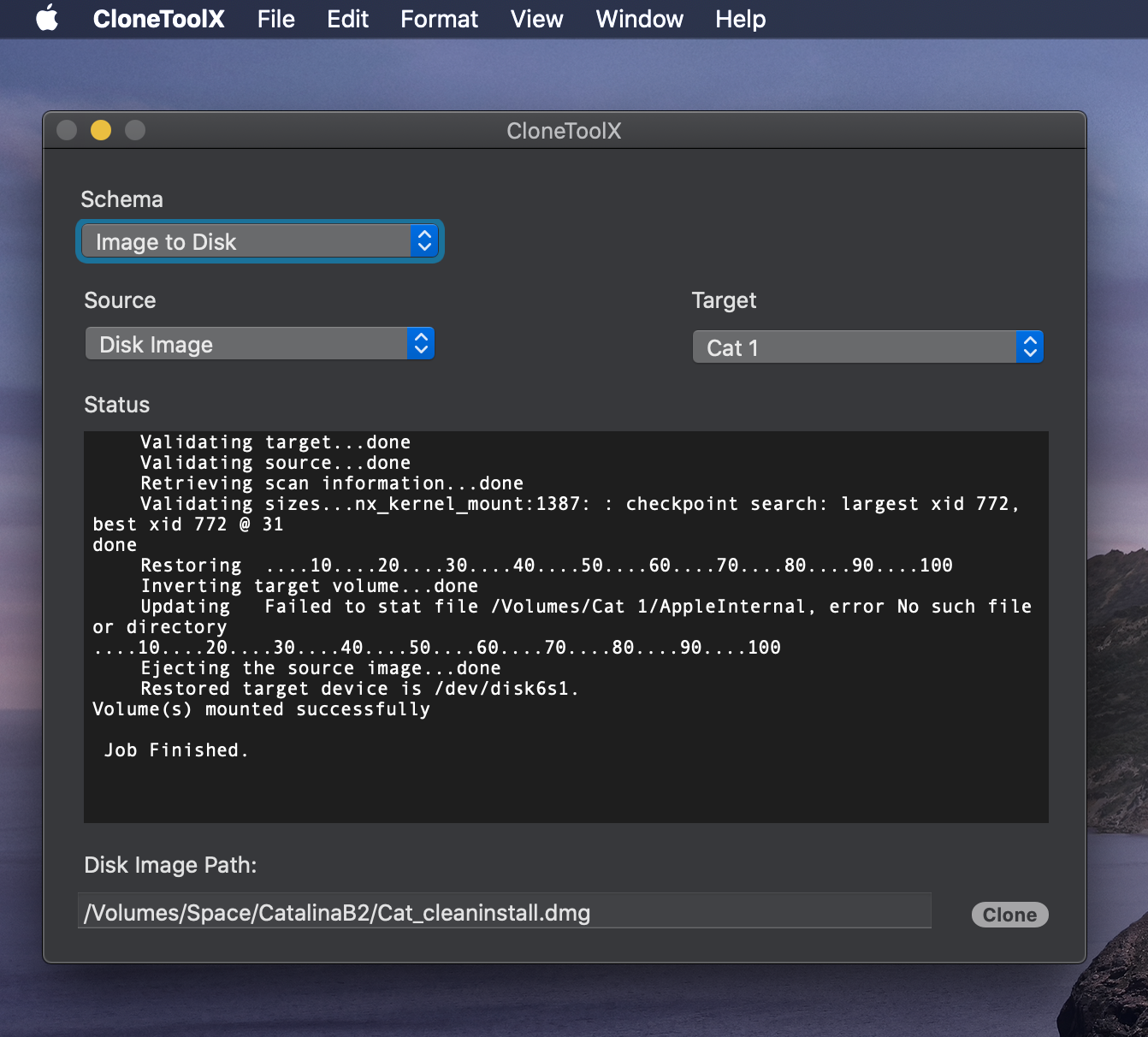
Task: Open the Format menu
Action: point(440,19)
